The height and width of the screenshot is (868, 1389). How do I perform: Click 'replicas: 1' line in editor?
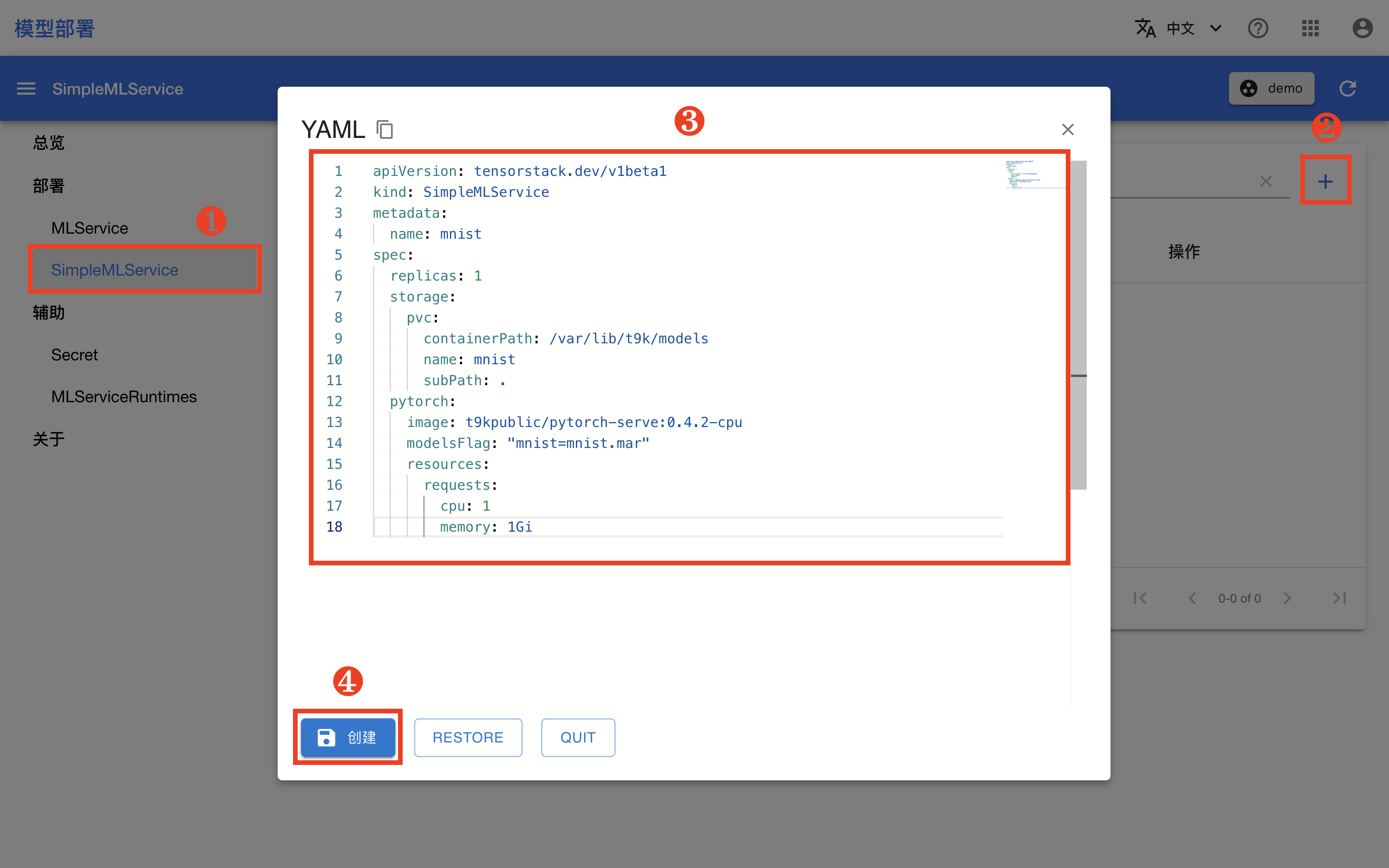pos(436,276)
